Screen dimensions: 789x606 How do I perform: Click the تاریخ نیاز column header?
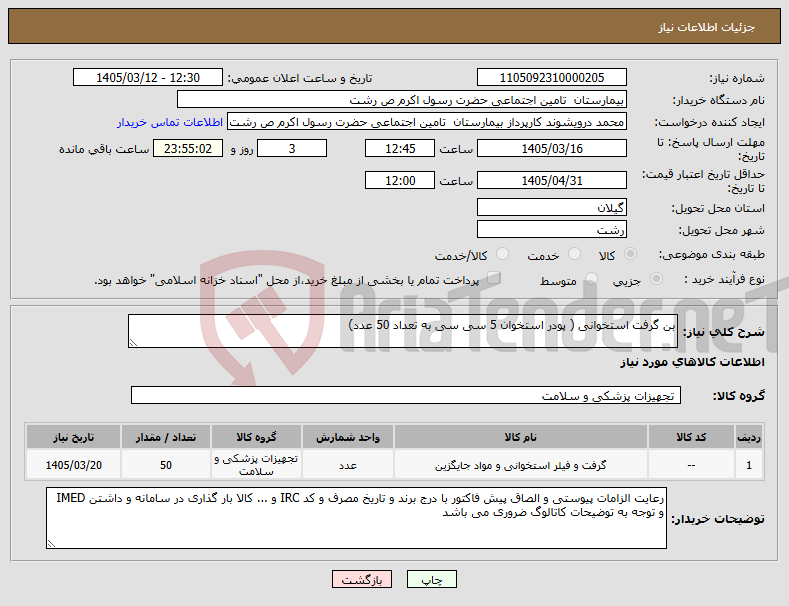pos(73,437)
